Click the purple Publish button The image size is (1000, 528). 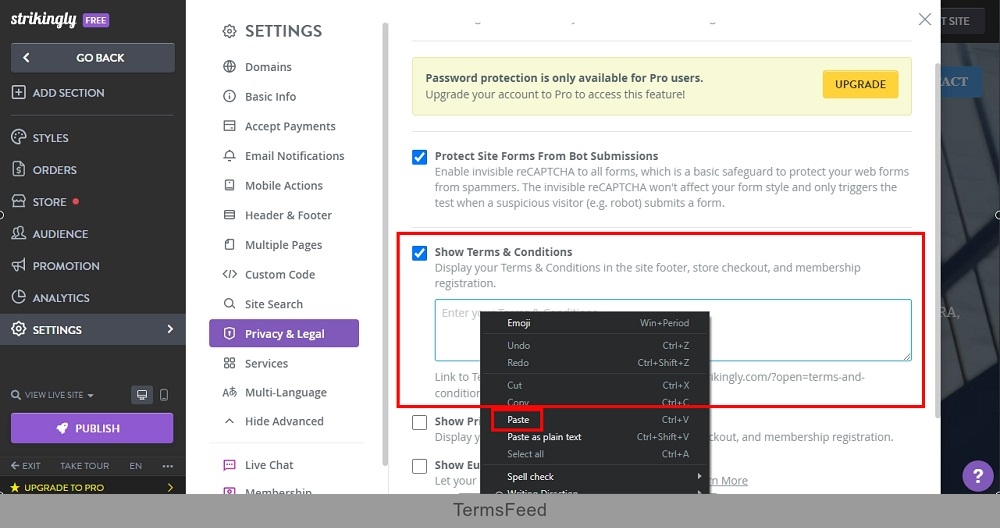click(92, 428)
